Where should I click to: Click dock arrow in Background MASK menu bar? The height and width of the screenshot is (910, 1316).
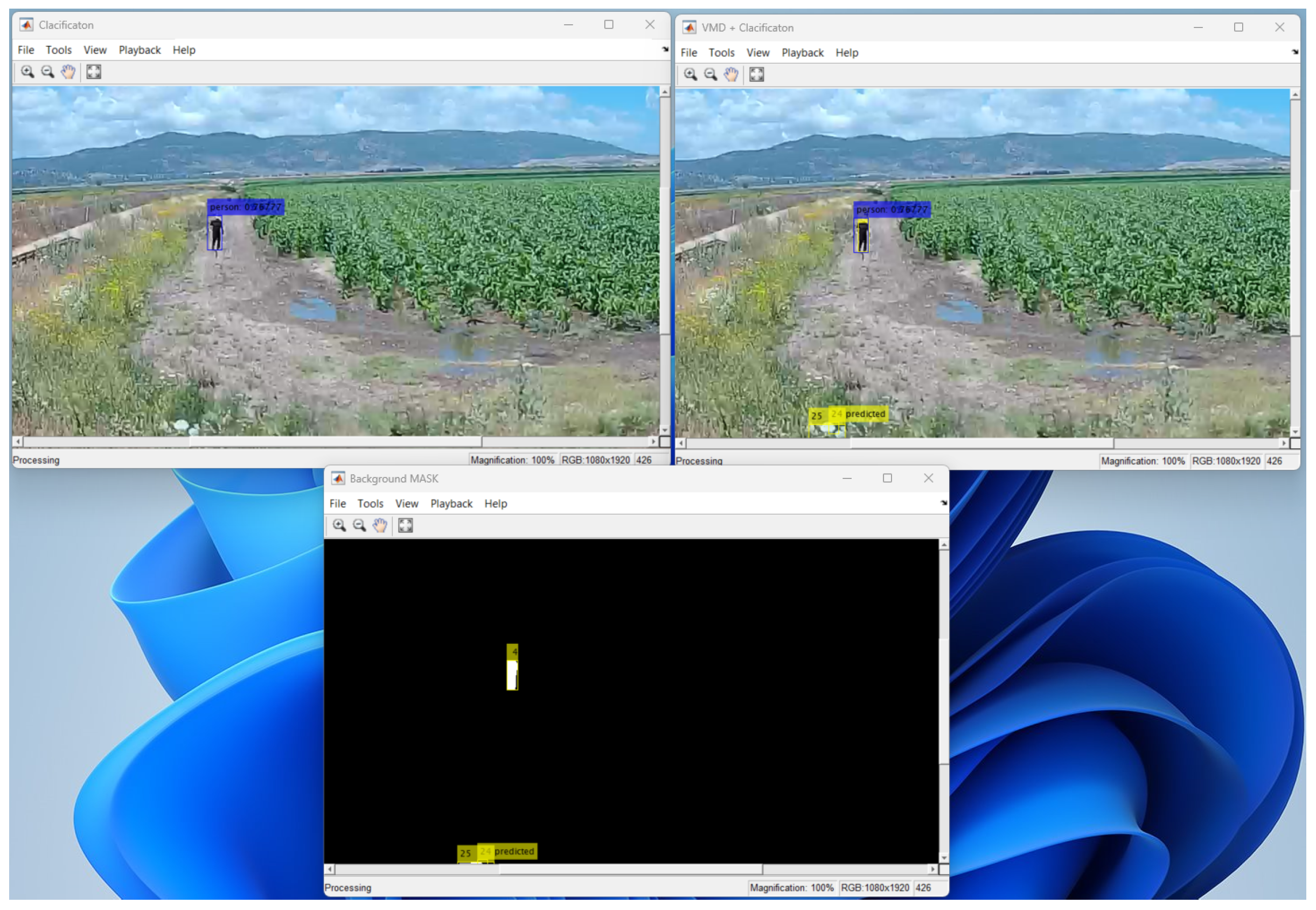(x=943, y=503)
